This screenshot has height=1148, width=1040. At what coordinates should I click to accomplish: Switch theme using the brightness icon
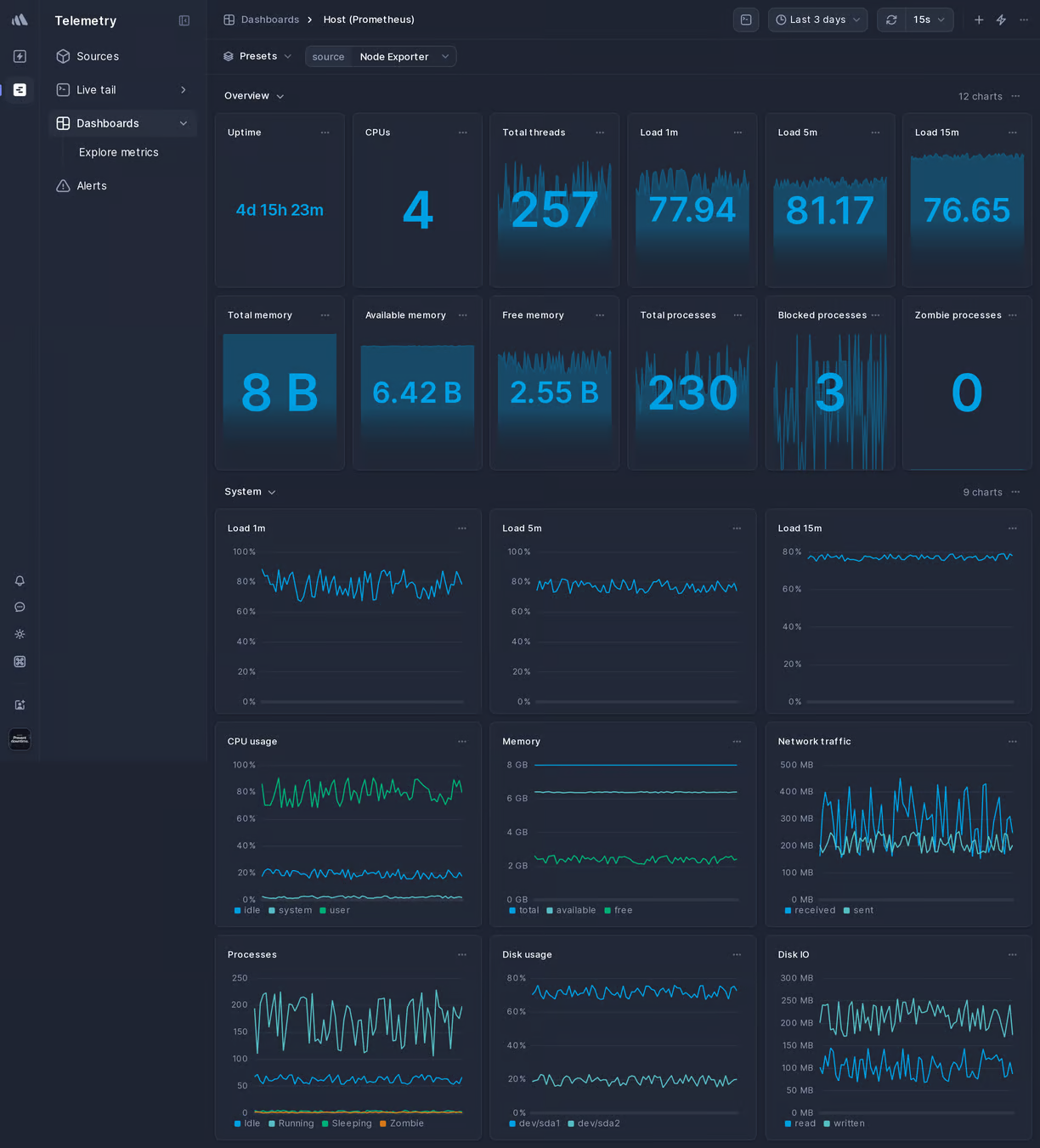(x=20, y=634)
